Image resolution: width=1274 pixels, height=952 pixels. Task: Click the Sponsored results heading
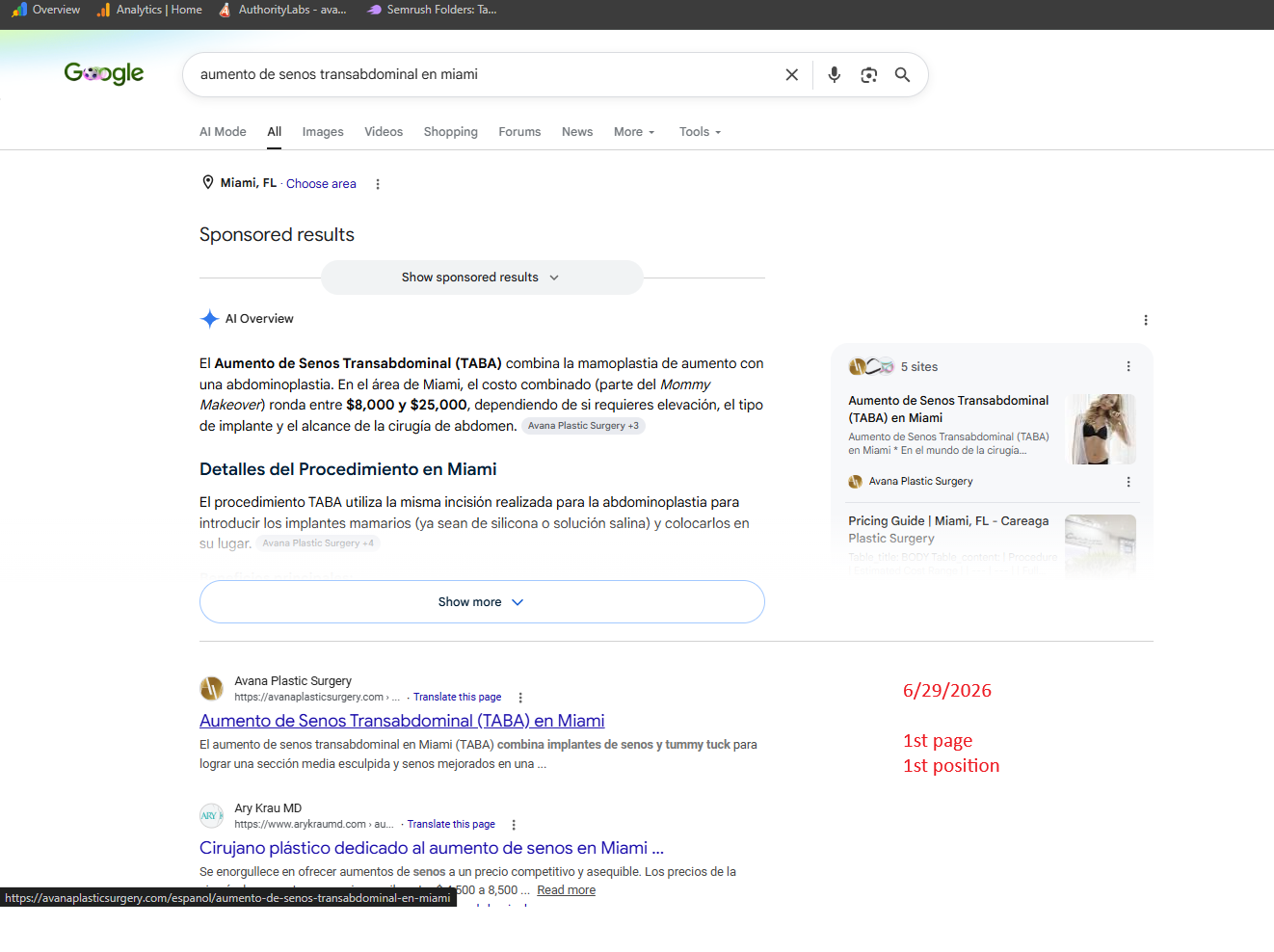277,235
